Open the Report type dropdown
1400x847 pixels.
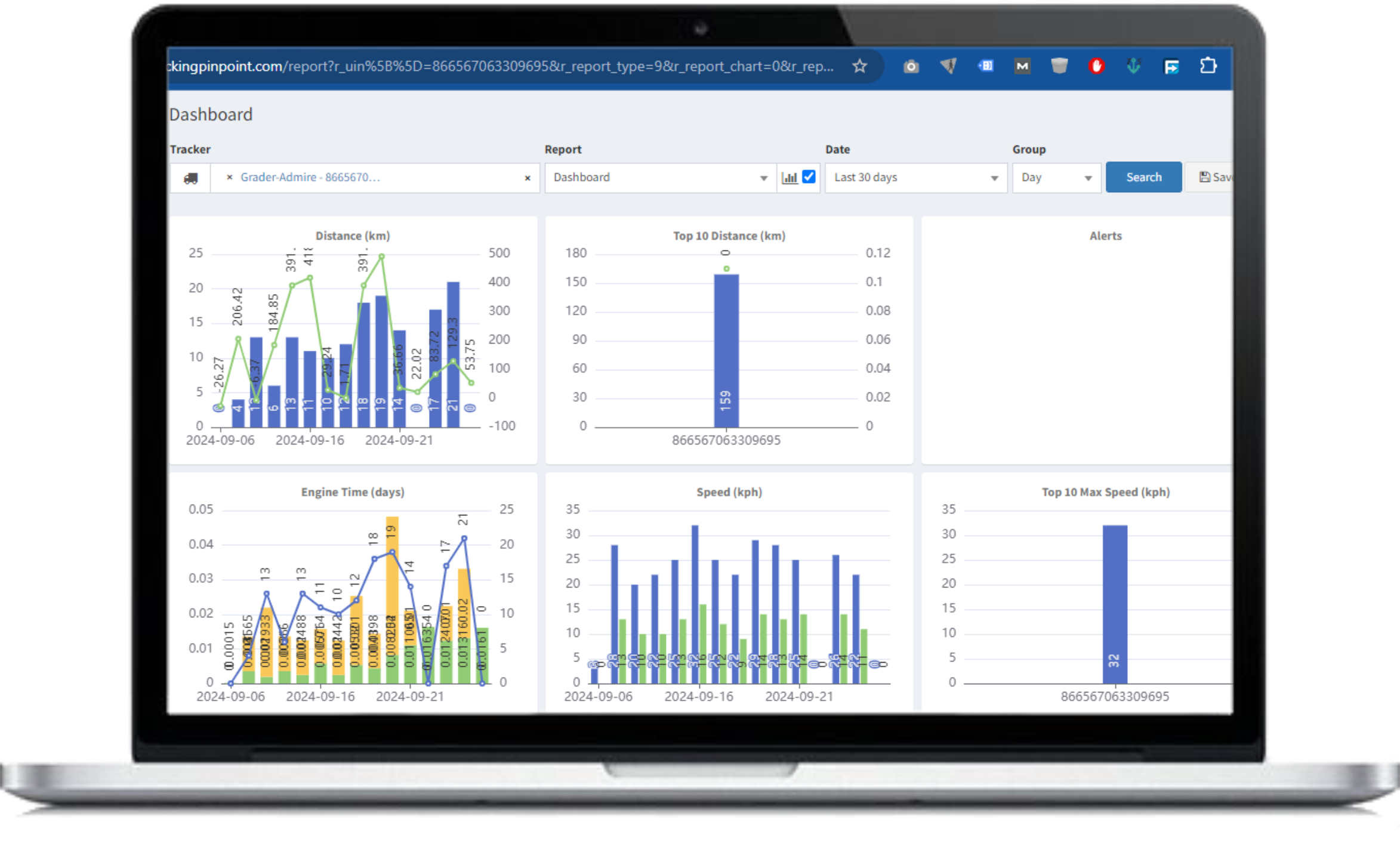660,178
